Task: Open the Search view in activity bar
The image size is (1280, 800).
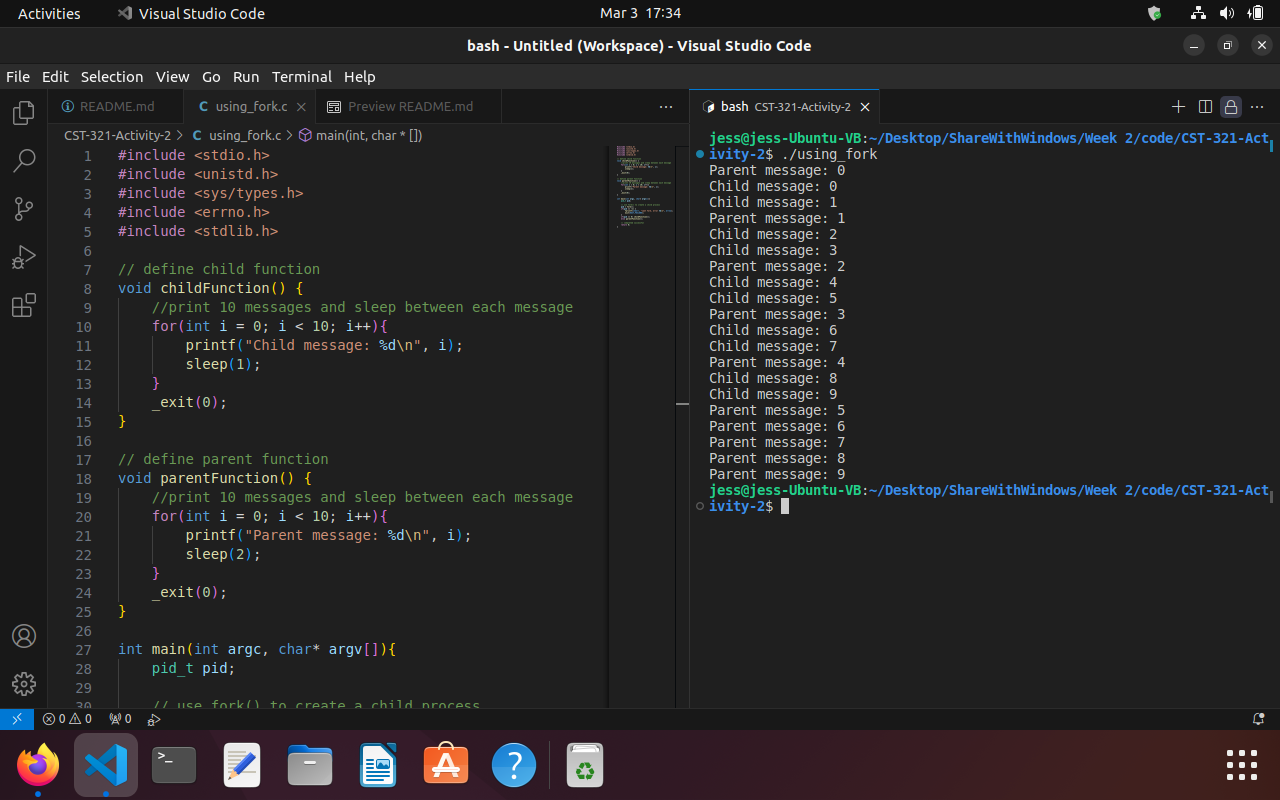Action: [x=24, y=161]
